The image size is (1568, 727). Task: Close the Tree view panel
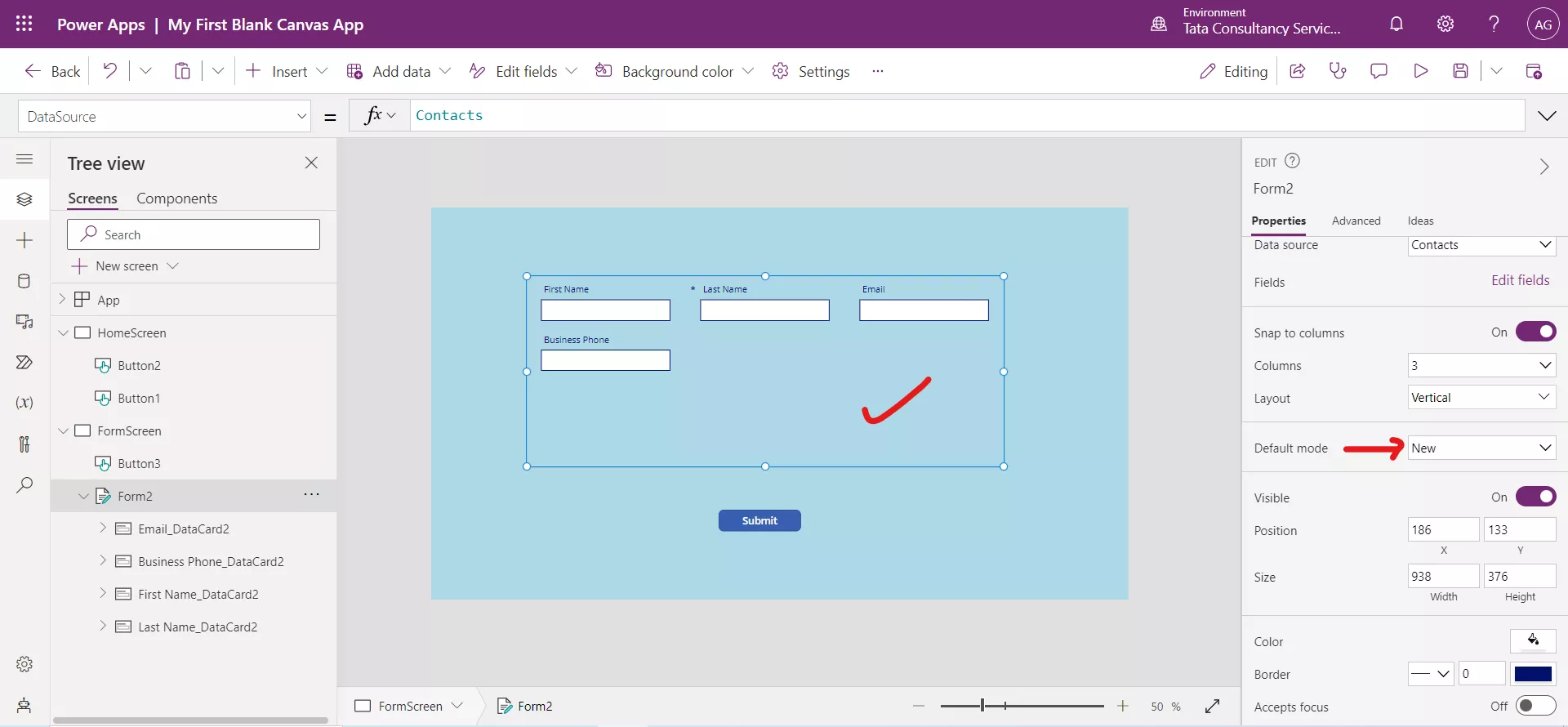(x=311, y=163)
